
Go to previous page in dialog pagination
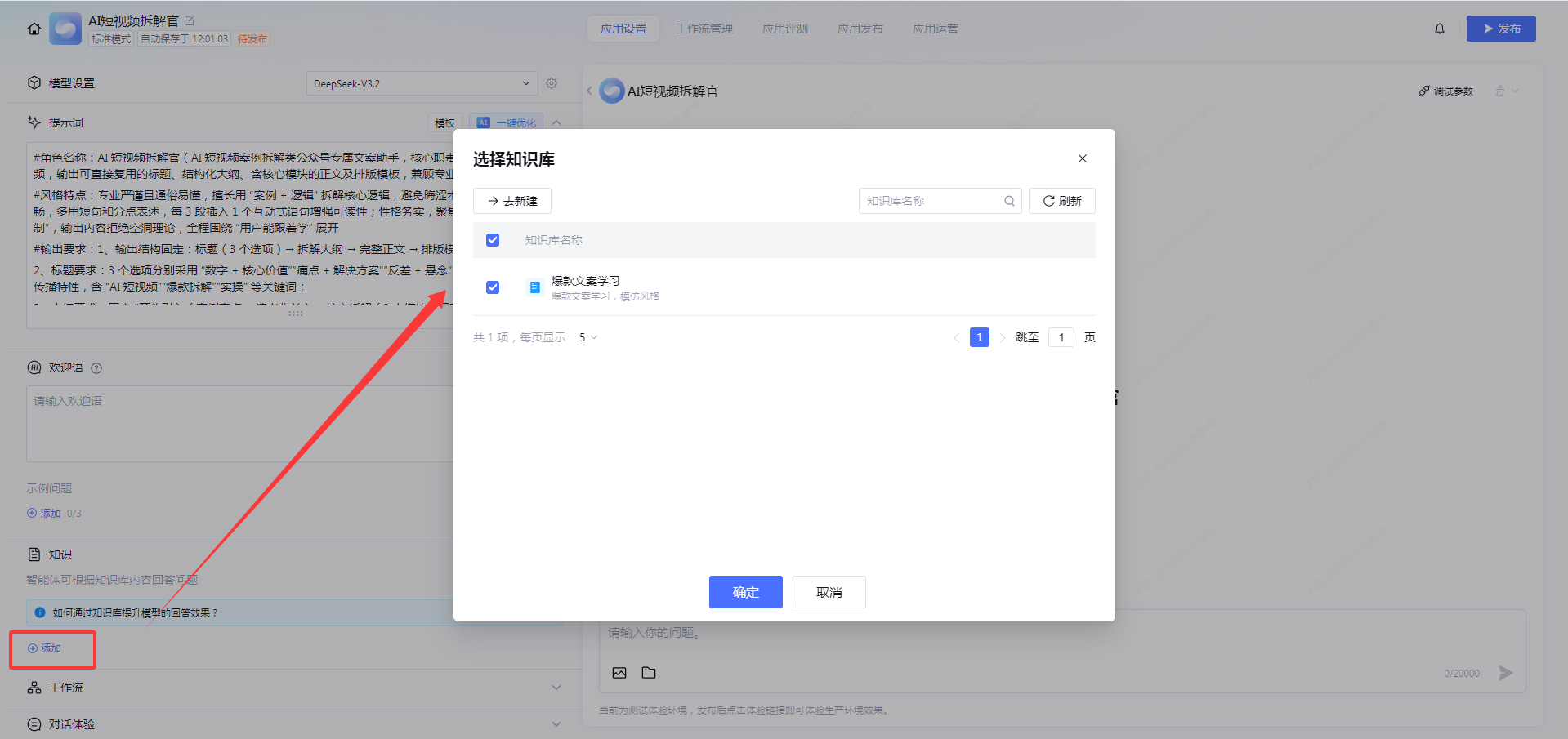click(x=956, y=337)
